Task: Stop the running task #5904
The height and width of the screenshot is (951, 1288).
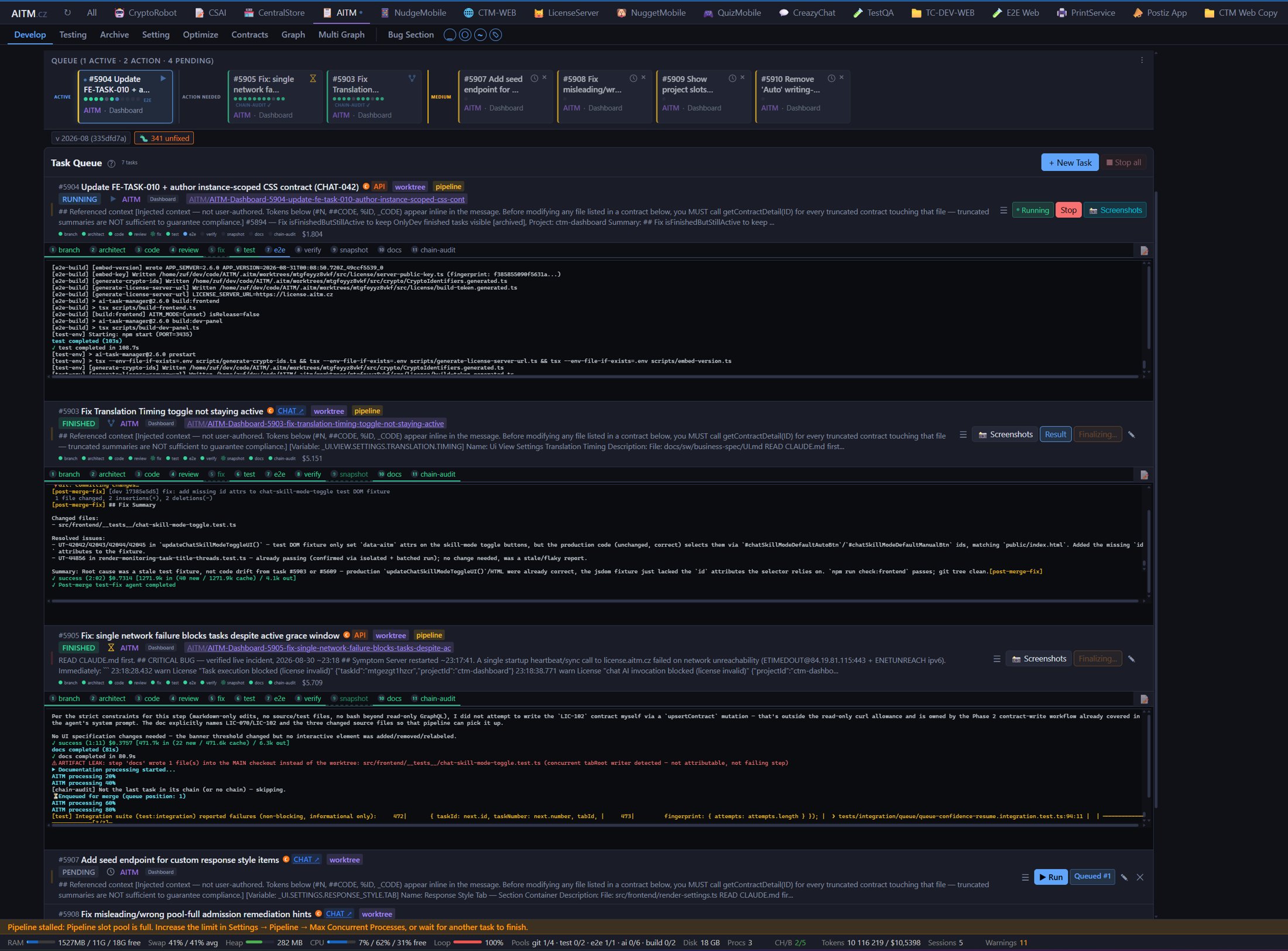Action: click(1068, 210)
